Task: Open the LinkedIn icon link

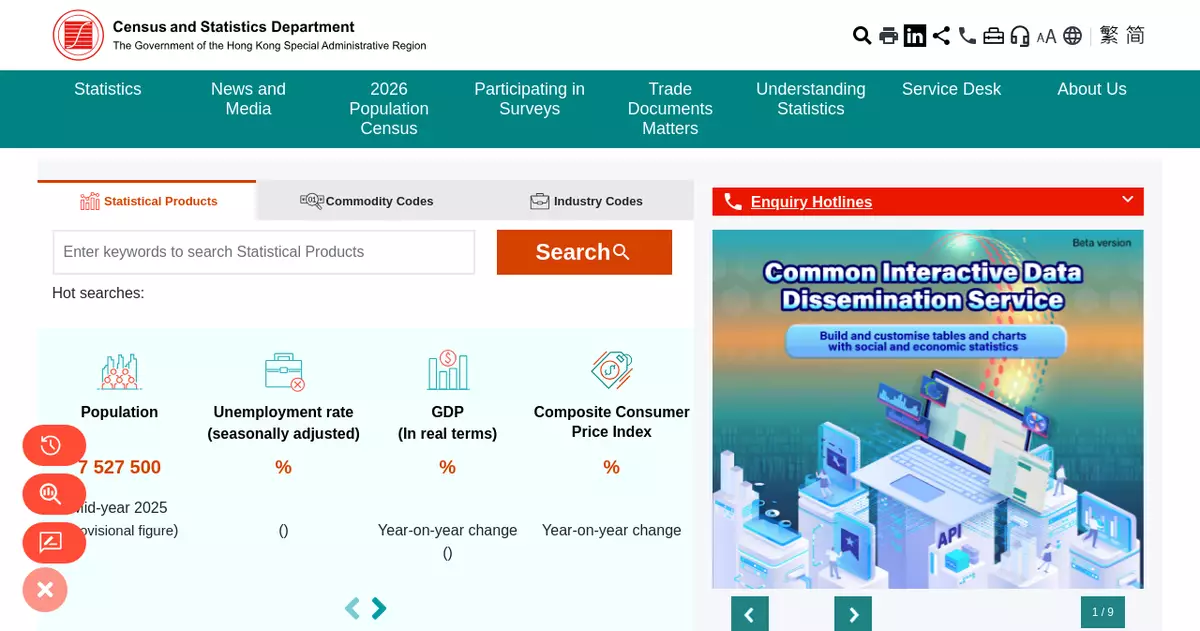Action: (x=915, y=36)
